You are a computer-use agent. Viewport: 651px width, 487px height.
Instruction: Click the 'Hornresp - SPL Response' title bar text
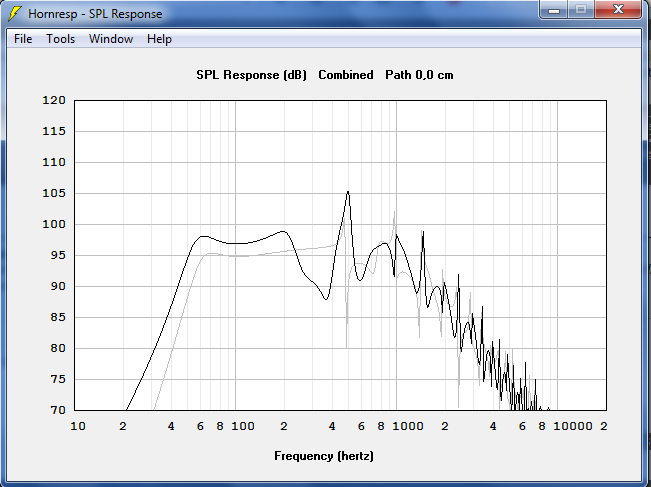tap(95, 14)
